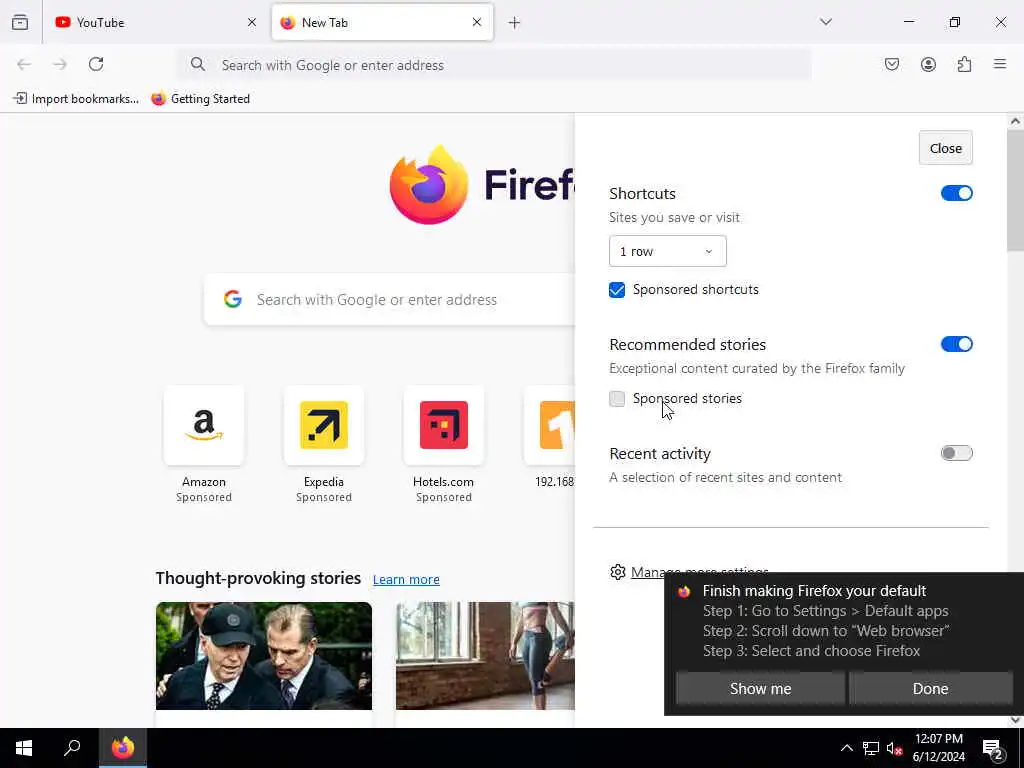The height and width of the screenshot is (768, 1024).
Task: Open the Save to Pocket icon
Action: click(891, 64)
